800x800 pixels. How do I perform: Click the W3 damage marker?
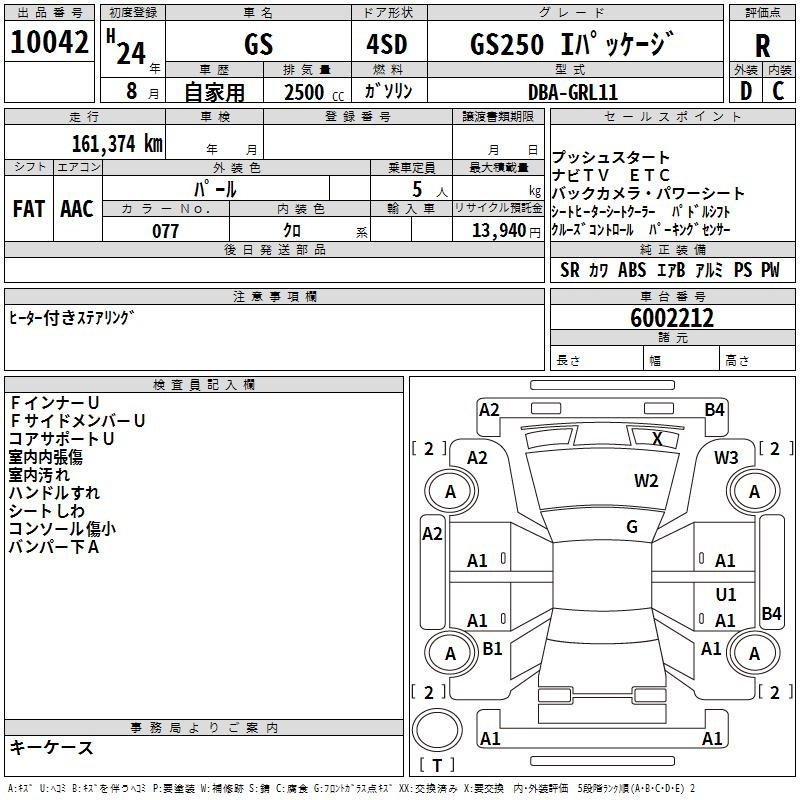726,458
